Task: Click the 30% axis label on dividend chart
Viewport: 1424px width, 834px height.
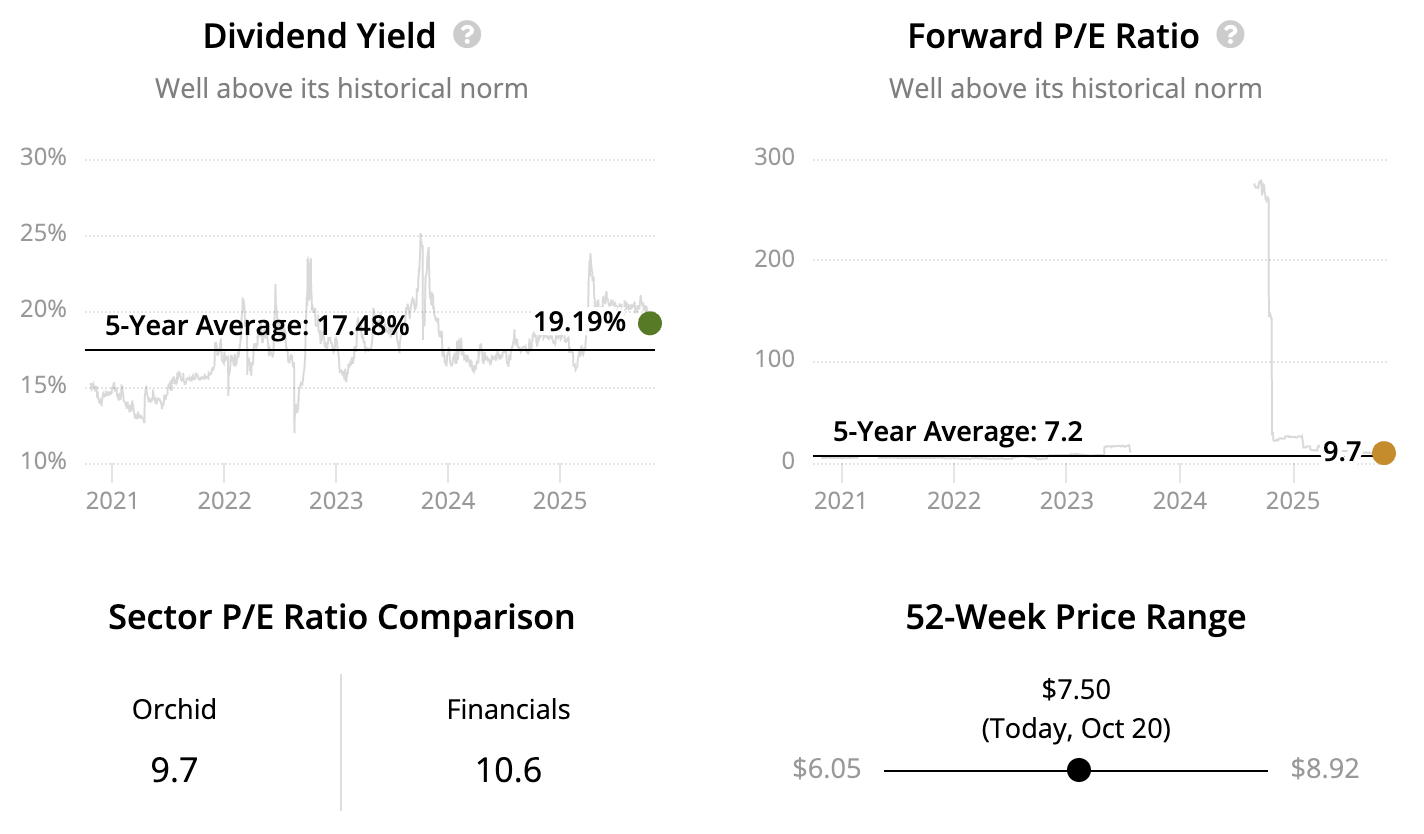Action: pos(43,158)
